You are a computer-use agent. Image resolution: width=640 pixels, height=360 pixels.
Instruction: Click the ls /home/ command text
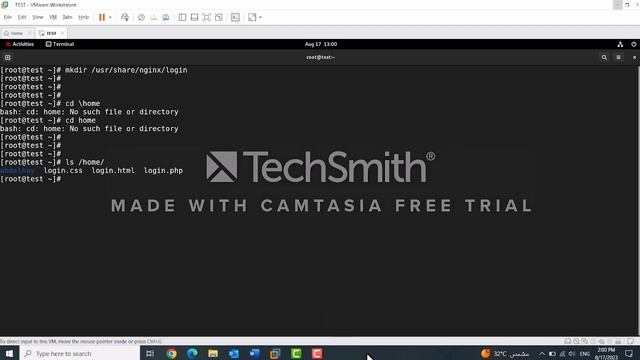(85, 162)
